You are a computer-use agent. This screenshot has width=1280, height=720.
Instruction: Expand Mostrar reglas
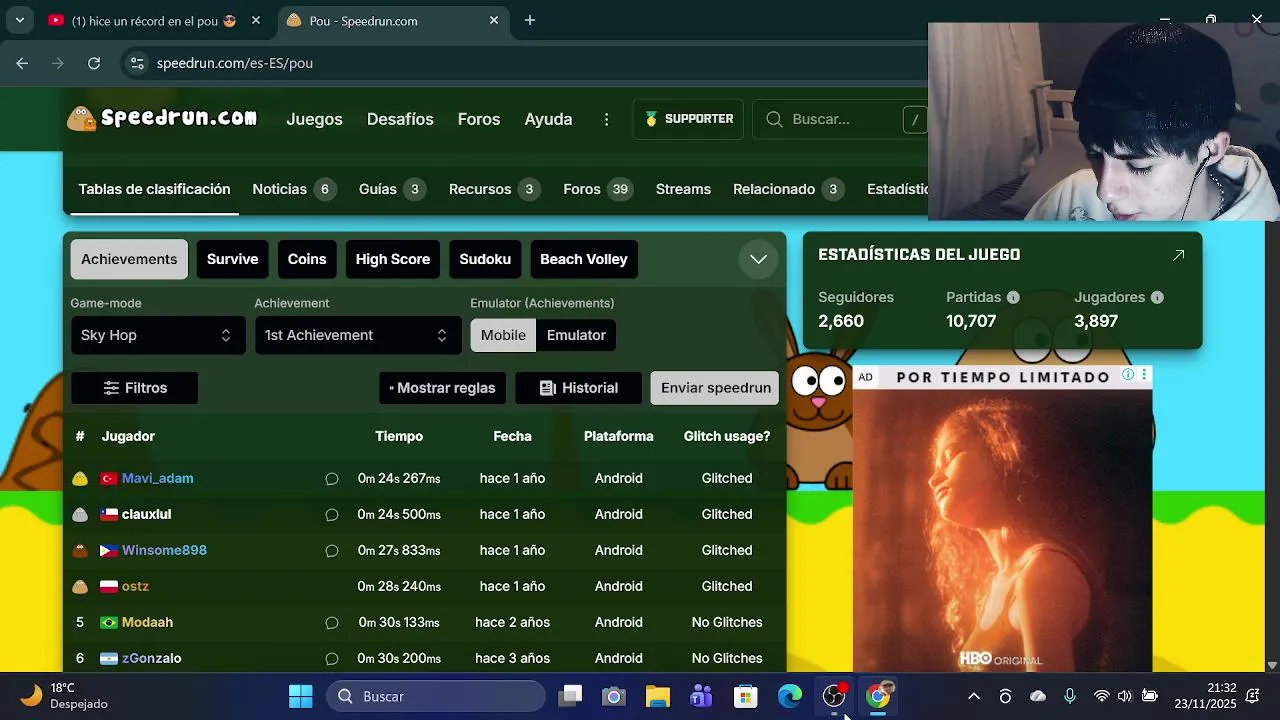pyautogui.click(x=442, y=388)
